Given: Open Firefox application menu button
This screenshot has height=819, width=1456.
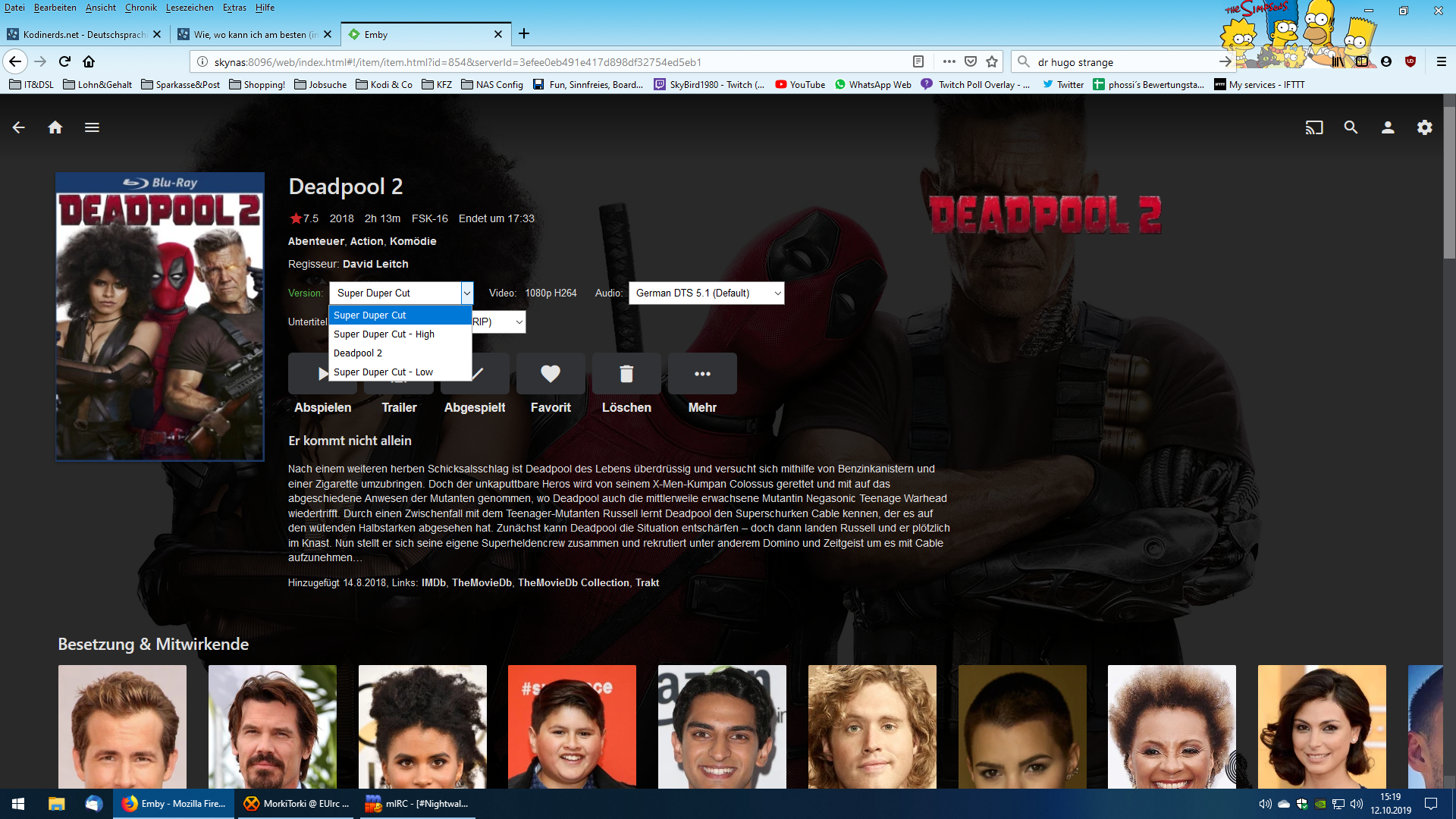Looking at the screenshot, I should pos(1442,61).
